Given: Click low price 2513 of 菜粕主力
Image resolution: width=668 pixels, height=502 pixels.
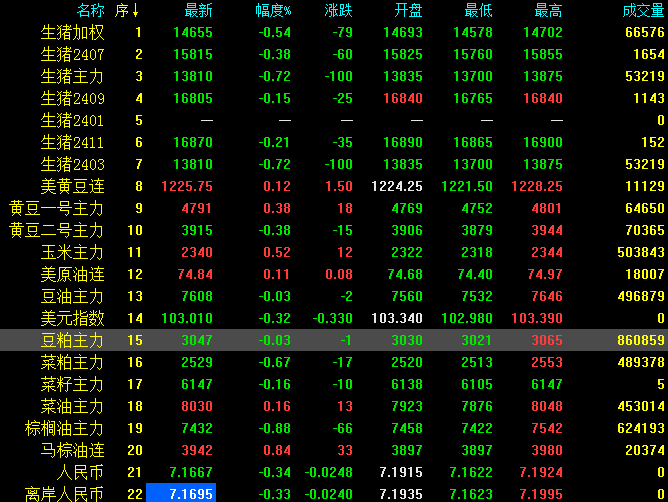Looking at the screenshot, I should (x=477, y=362).
